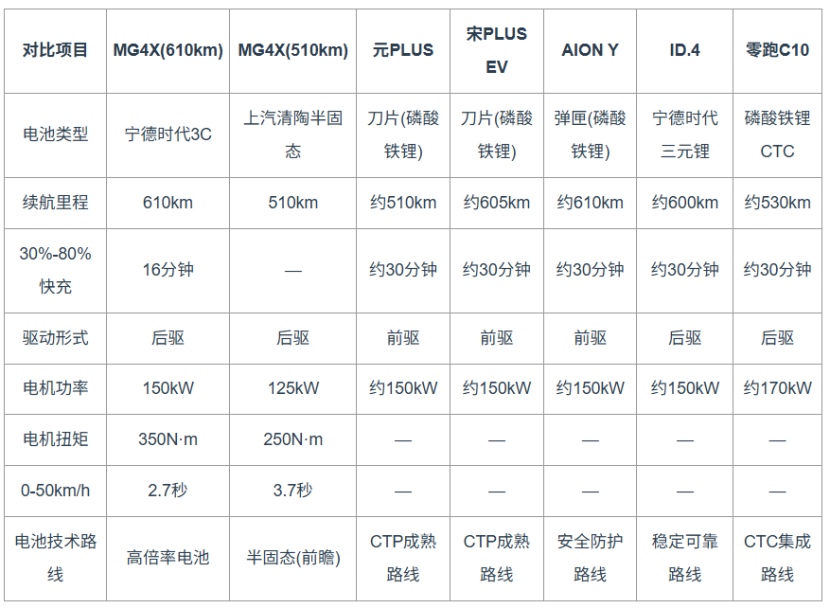Click the 16分钟 fast-charge cell
Screen dimensions: 830x608
pyautogui.click(x=168, y=270)
